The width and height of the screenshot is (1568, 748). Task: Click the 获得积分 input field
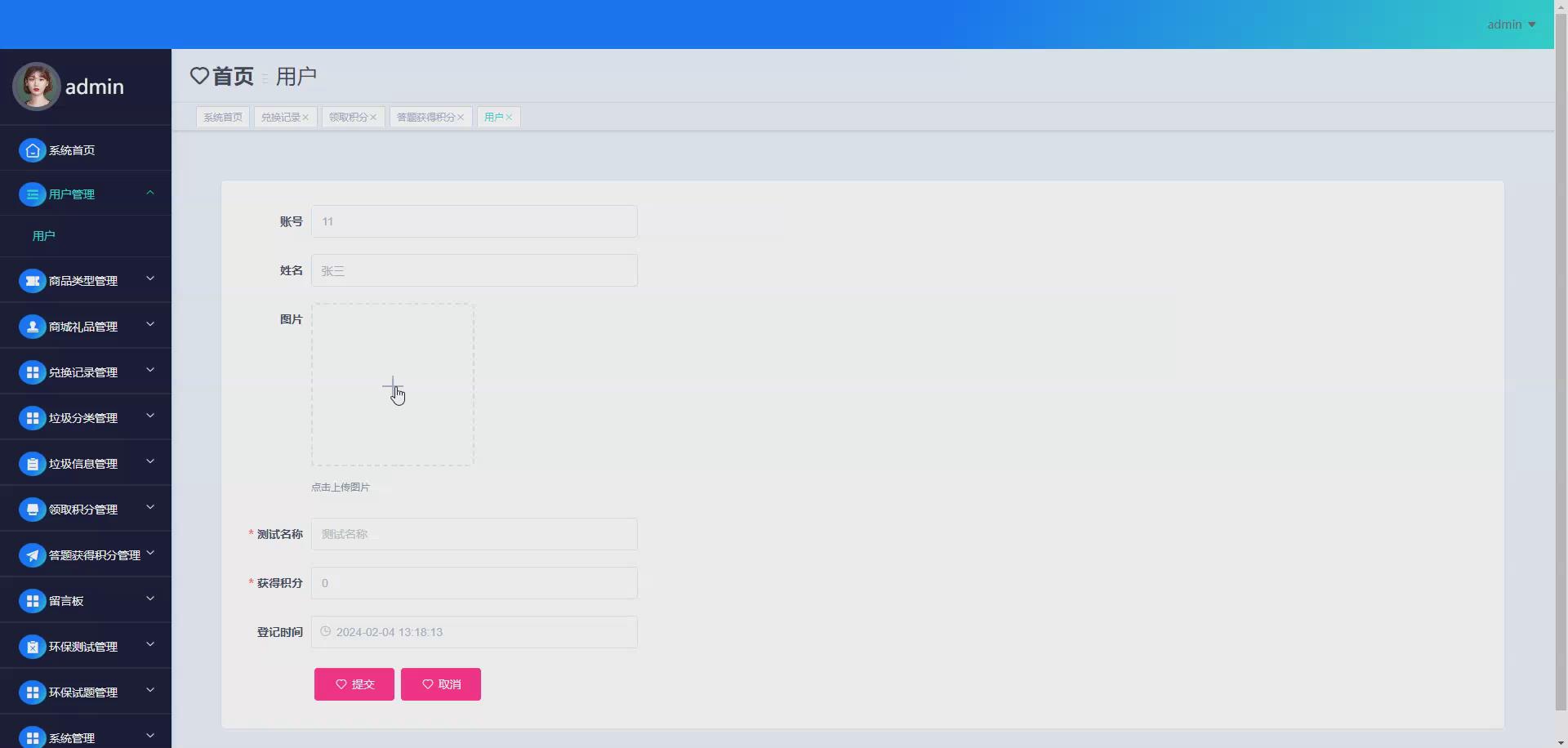[x=474, y=583]
